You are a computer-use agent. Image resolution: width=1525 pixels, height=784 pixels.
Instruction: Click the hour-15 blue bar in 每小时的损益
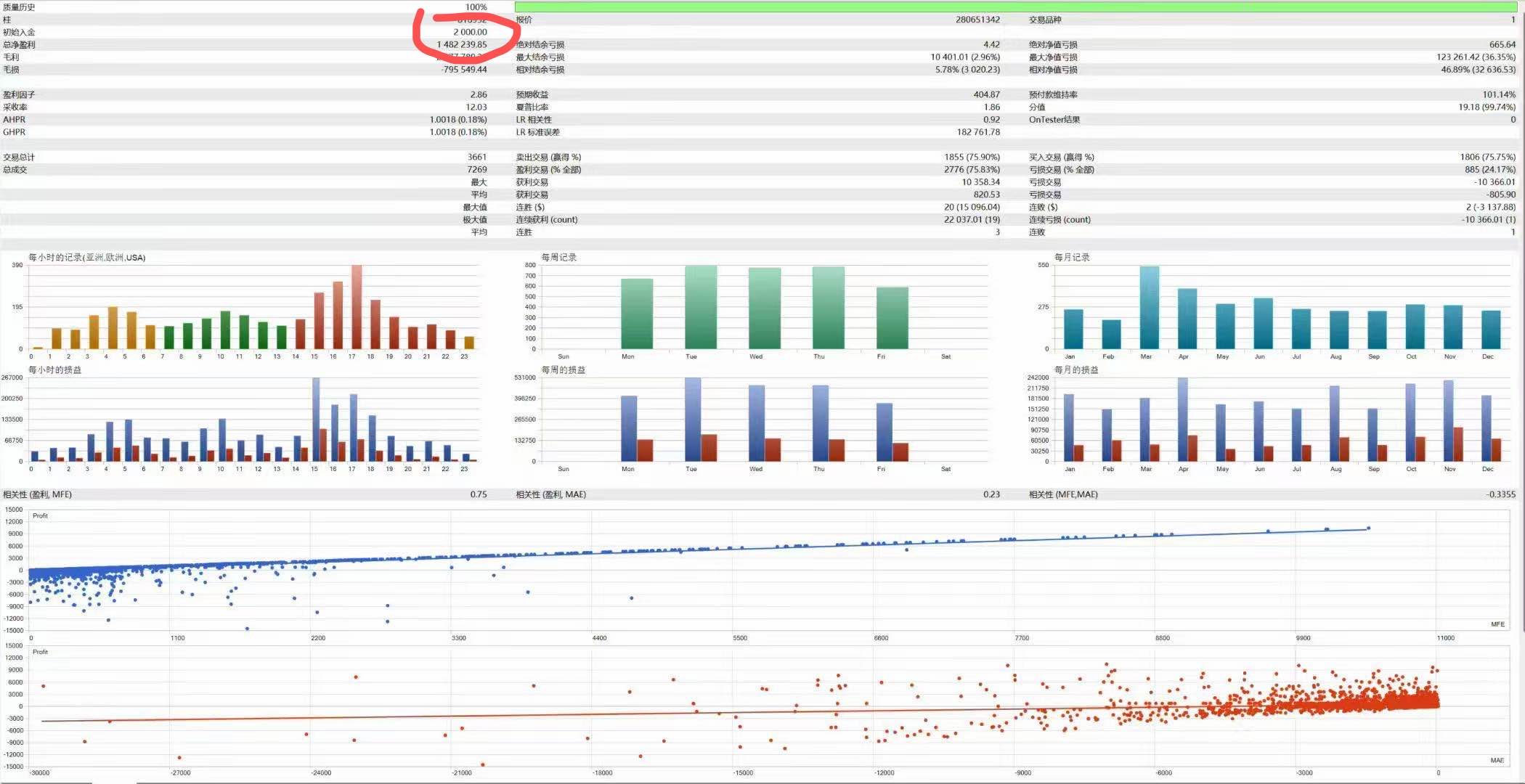pyautogui.click(x=316, y=421)
